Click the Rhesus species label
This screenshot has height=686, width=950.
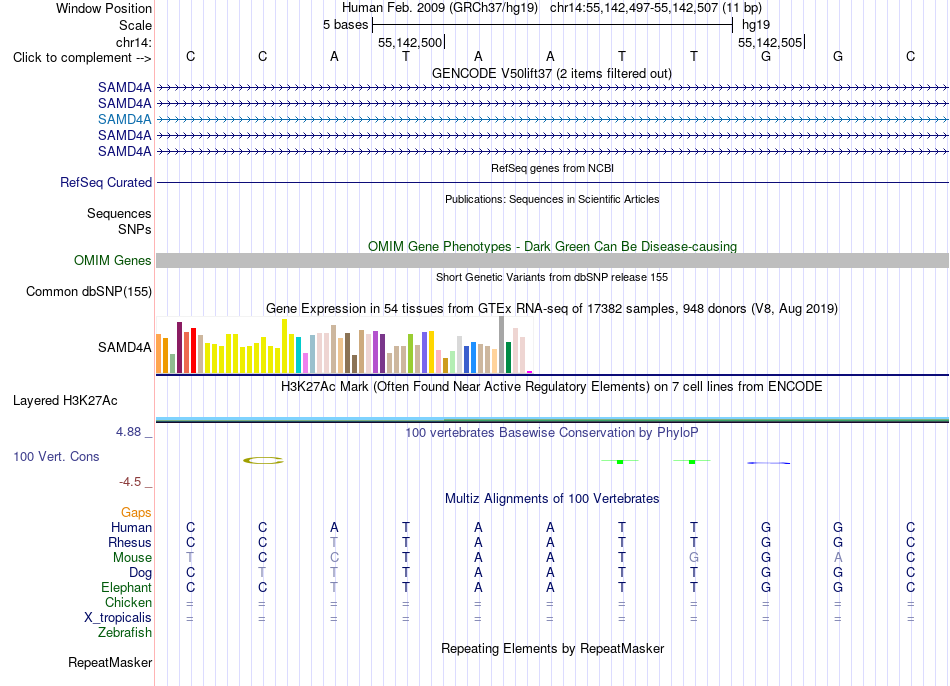(130, 542)
